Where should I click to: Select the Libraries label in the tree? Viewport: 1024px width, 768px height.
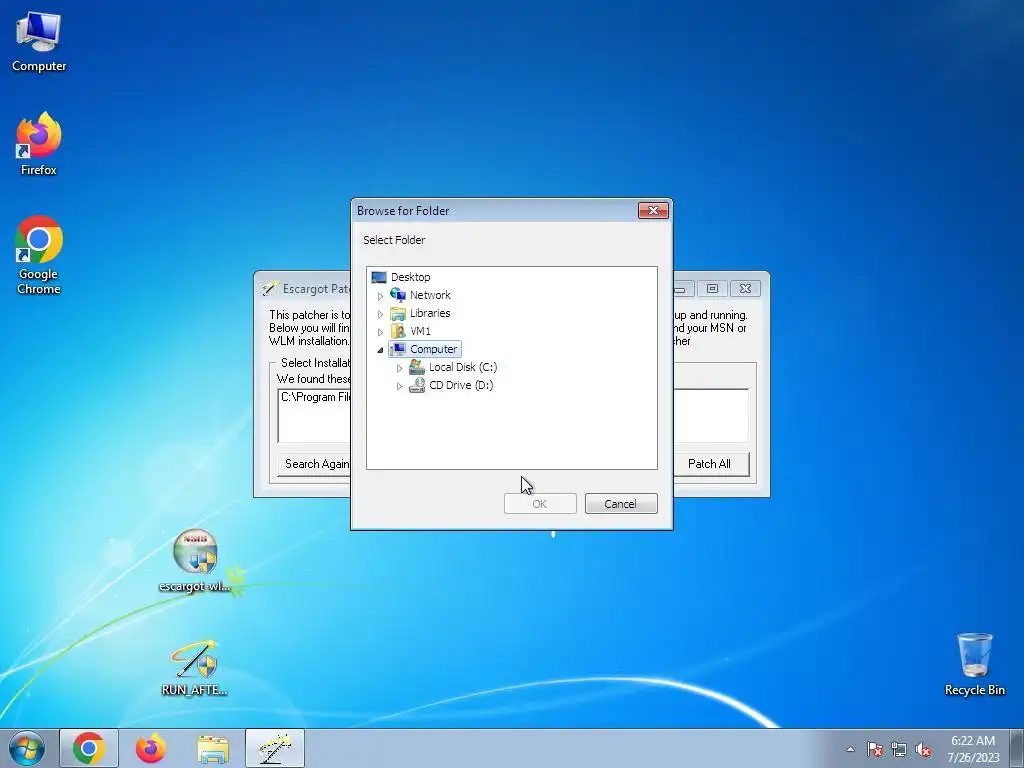(x=430, y=313)
